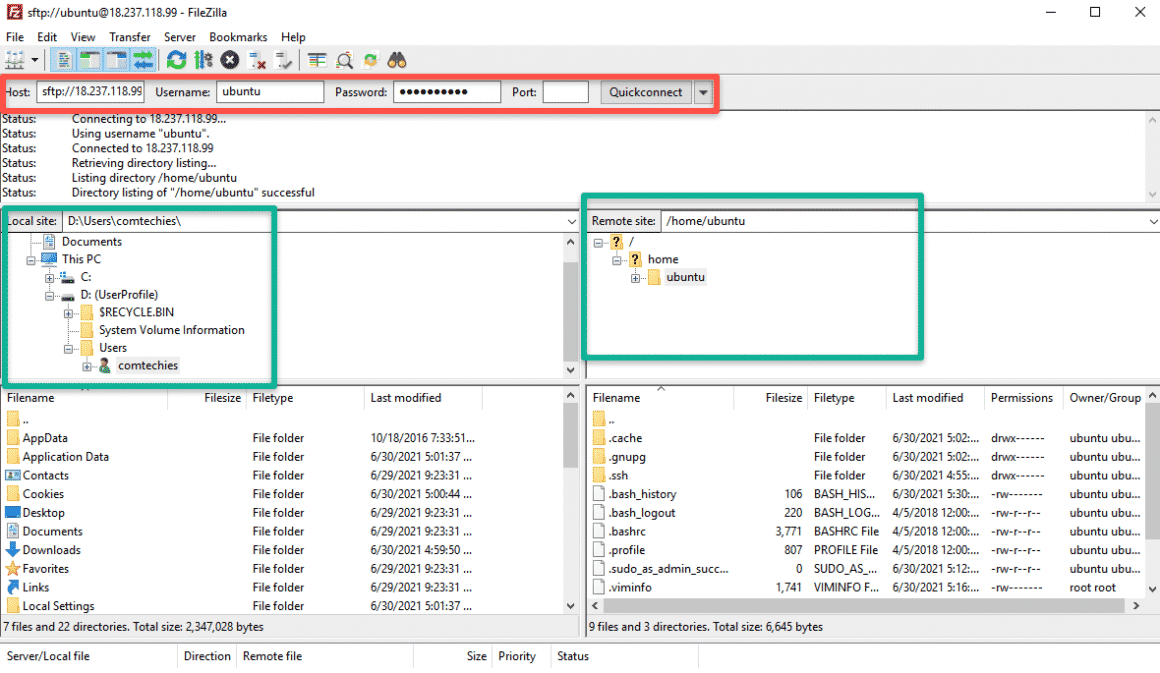
Task: Click the Host input field
Action: point(90,92)
